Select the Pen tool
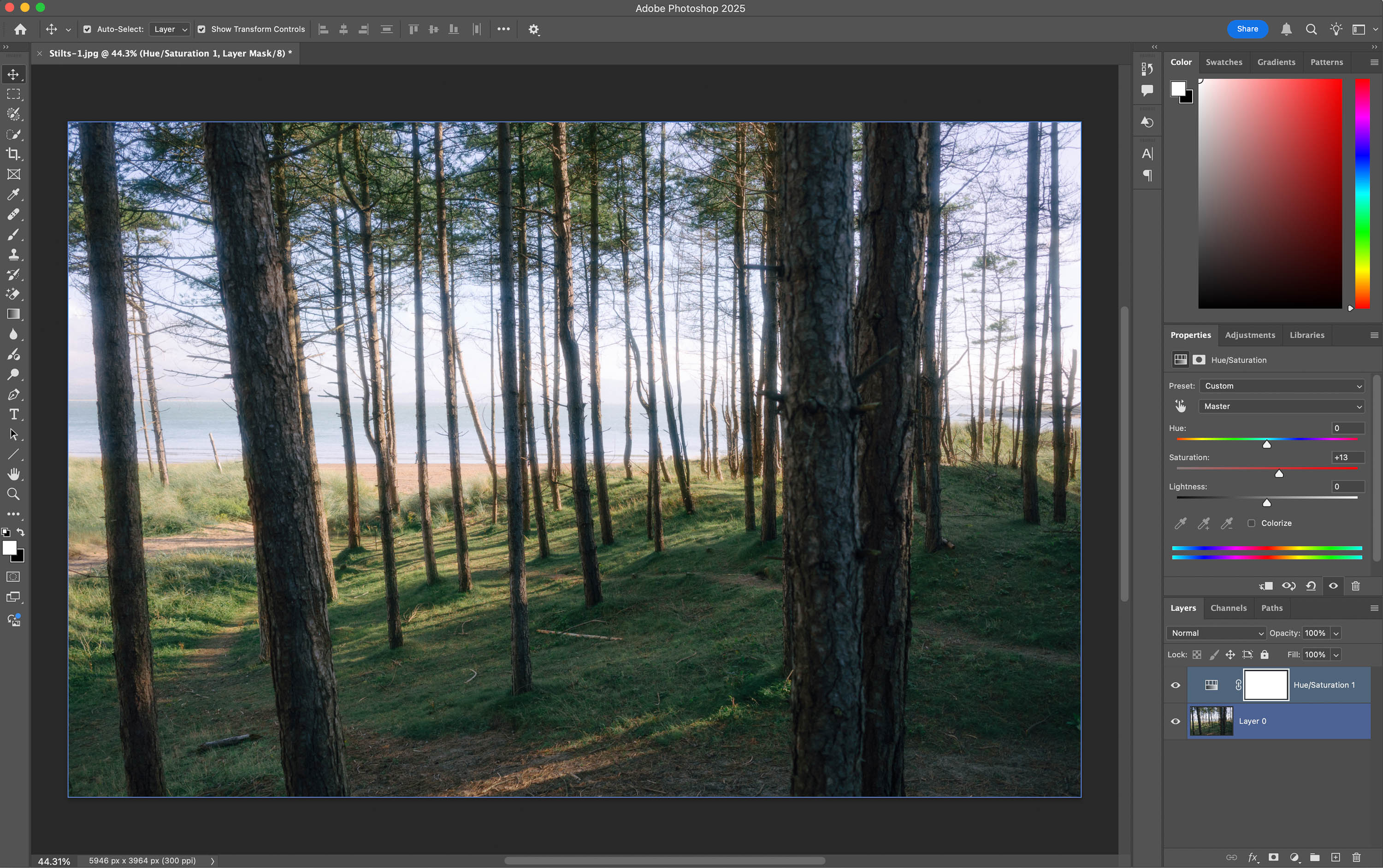 (13, 395)
